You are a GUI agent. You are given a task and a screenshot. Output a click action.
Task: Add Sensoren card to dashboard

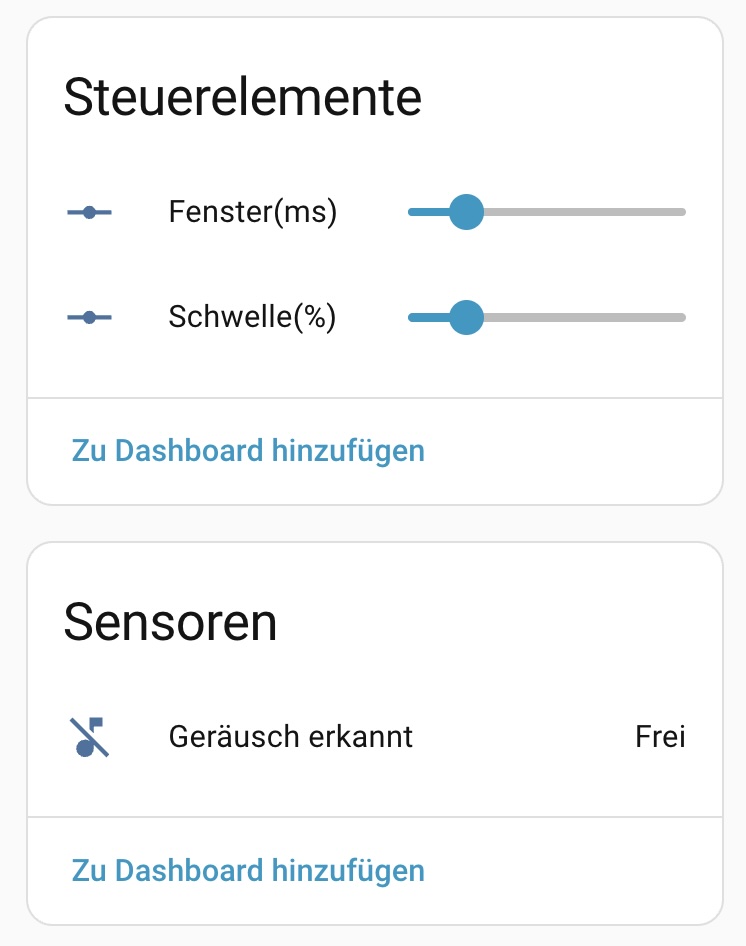click(x=248, y=870)
